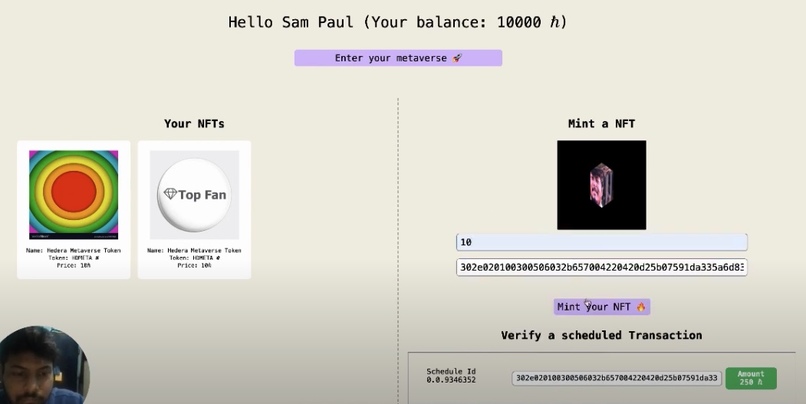Click the Mint a NFT heading

[601, 123]
